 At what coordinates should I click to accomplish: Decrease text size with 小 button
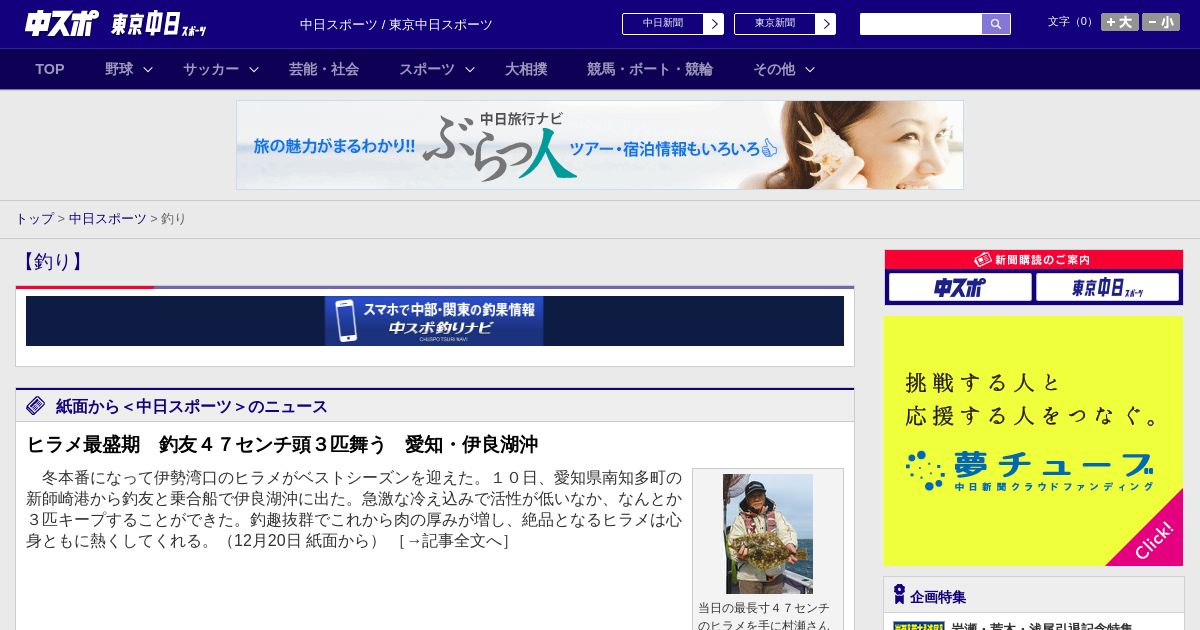point(1161,22)
